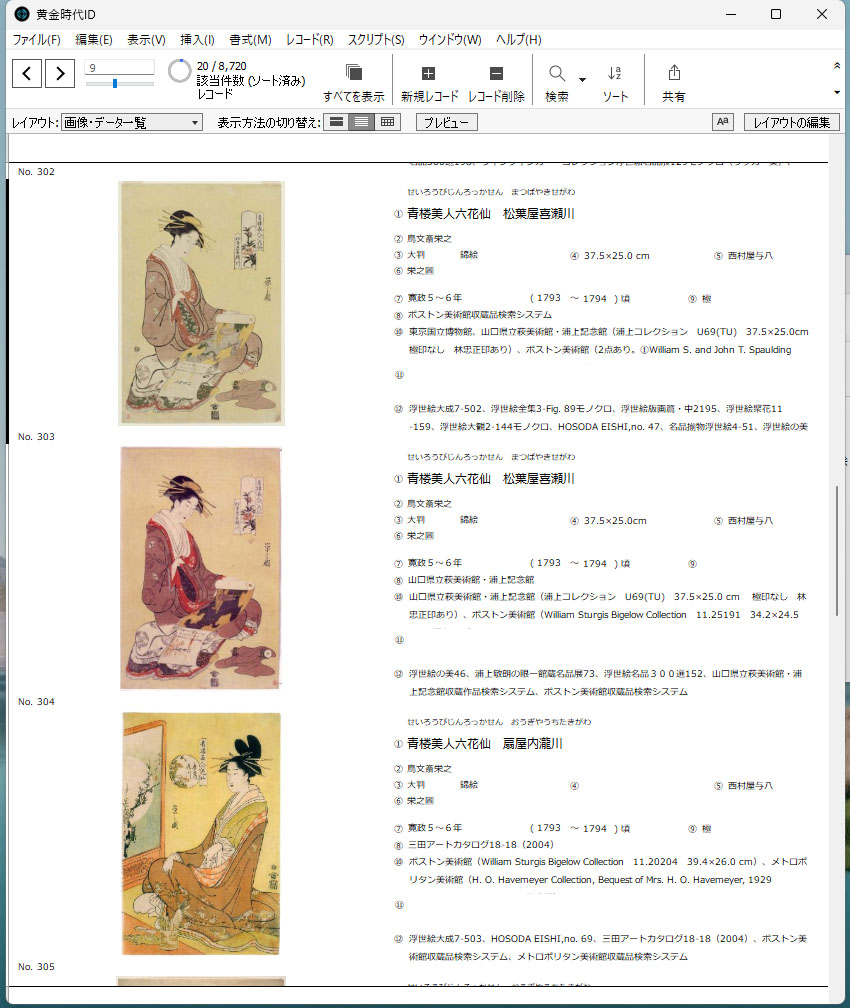Move the record navigation slider

tap(114, 84)
